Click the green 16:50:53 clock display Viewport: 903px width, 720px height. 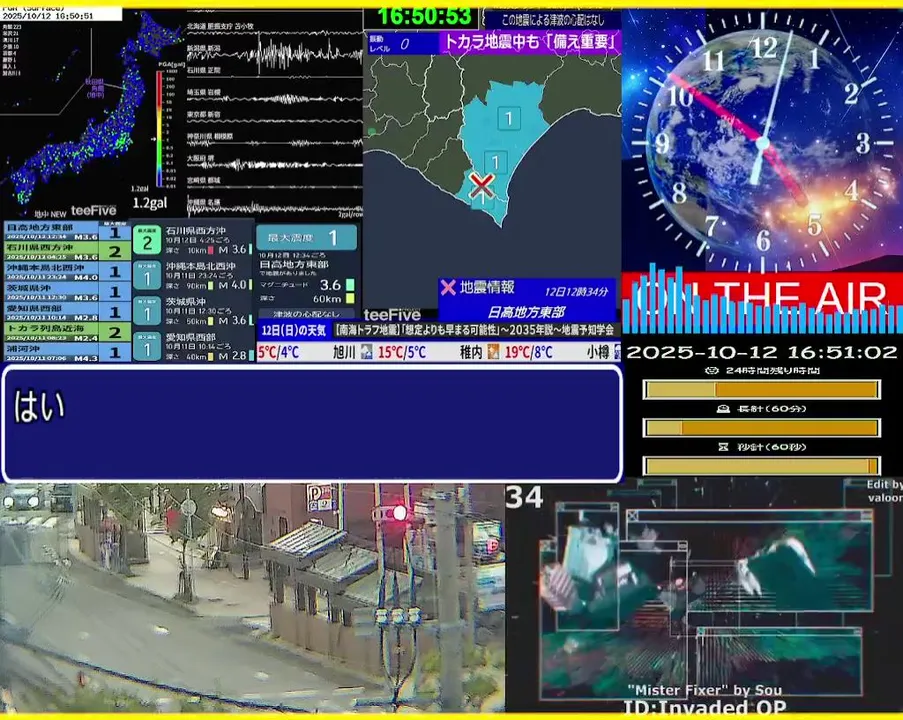(424, 17)
